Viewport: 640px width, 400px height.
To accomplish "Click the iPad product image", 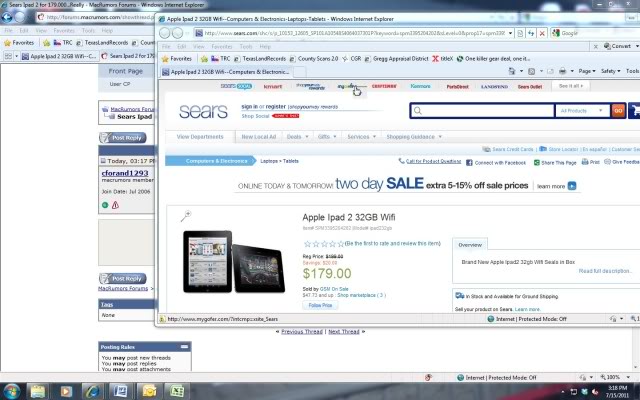I will [x=234, y=261].
